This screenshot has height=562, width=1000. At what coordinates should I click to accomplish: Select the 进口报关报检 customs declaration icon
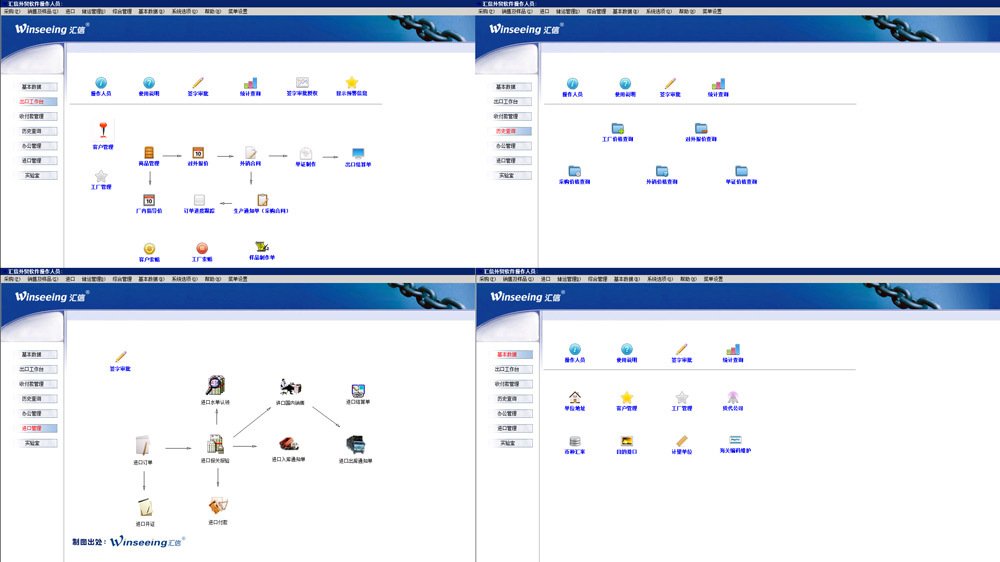pos(215,444)
